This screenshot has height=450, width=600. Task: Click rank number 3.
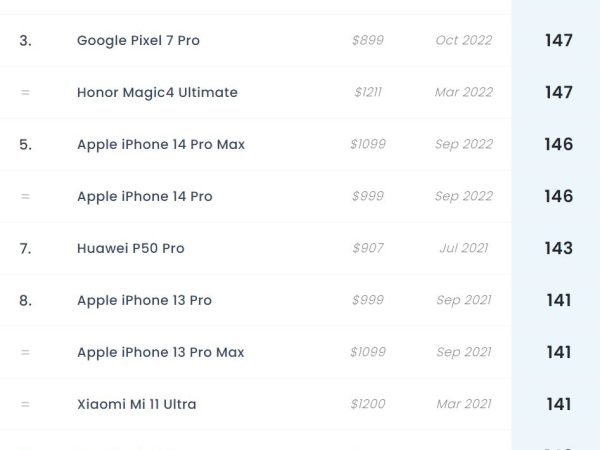25,40
